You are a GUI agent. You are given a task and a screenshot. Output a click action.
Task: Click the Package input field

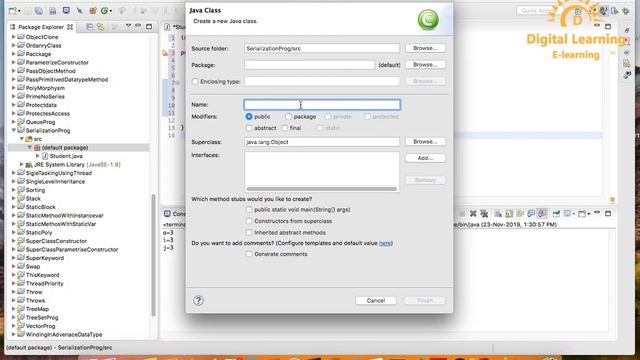(x=309, y=65)
